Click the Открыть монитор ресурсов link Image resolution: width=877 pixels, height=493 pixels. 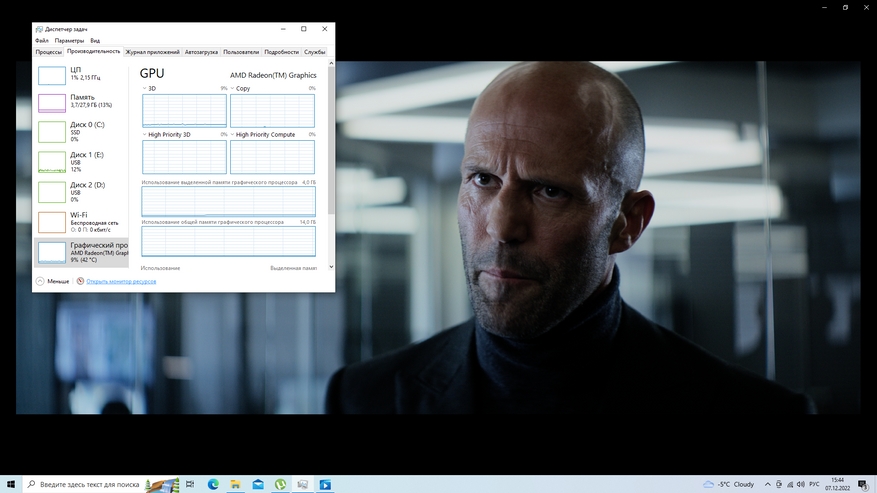click(x=121, y=281)
